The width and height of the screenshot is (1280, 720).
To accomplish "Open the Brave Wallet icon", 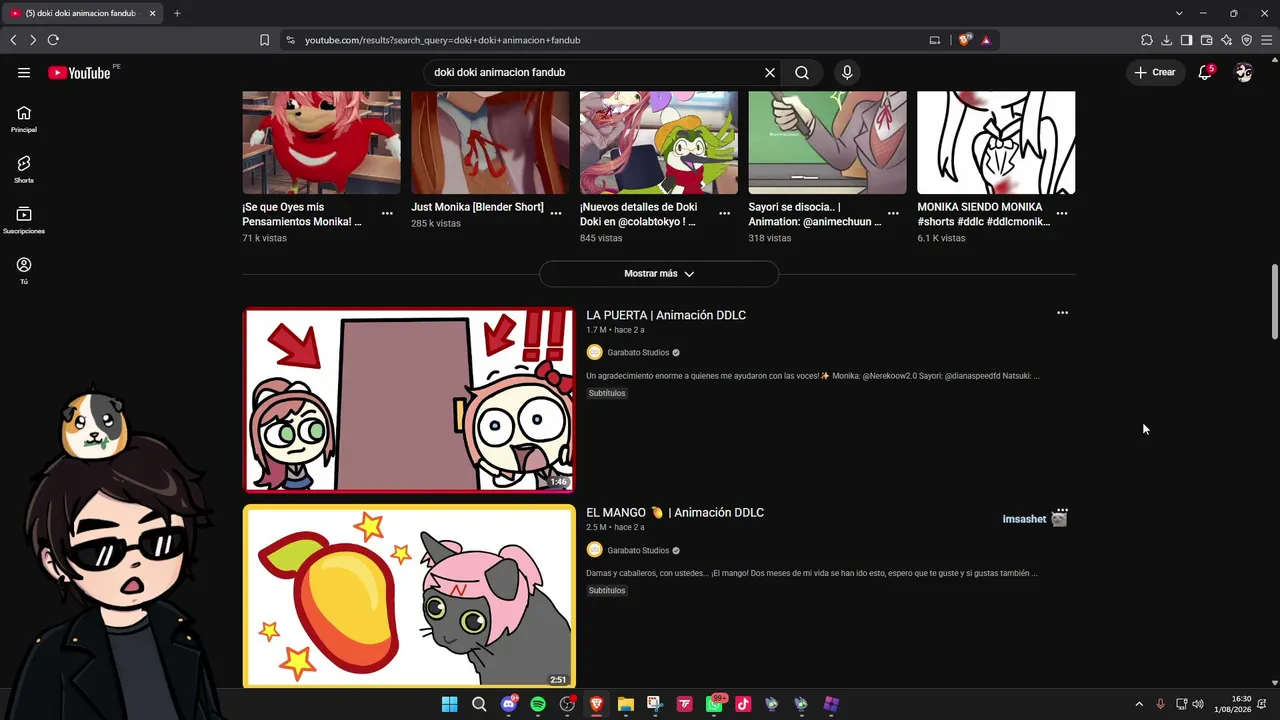I will click(x=1206, y=40).
